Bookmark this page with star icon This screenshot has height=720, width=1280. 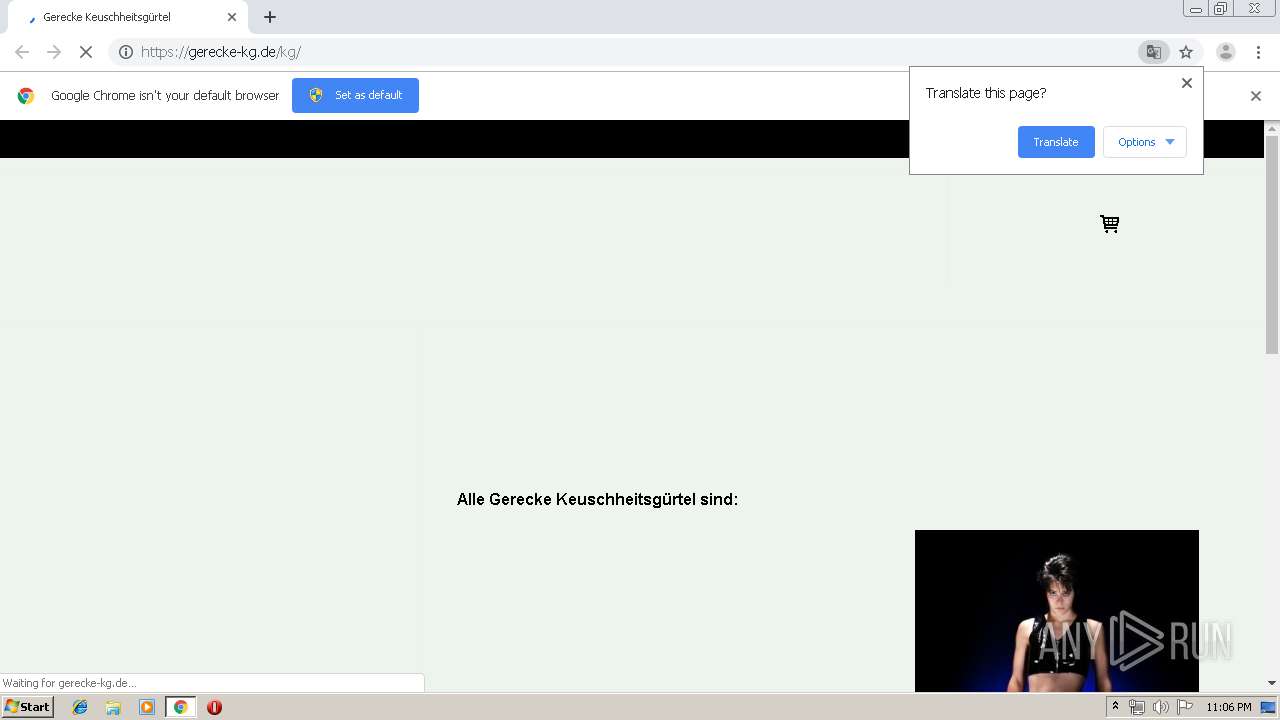pos(1186,52)
